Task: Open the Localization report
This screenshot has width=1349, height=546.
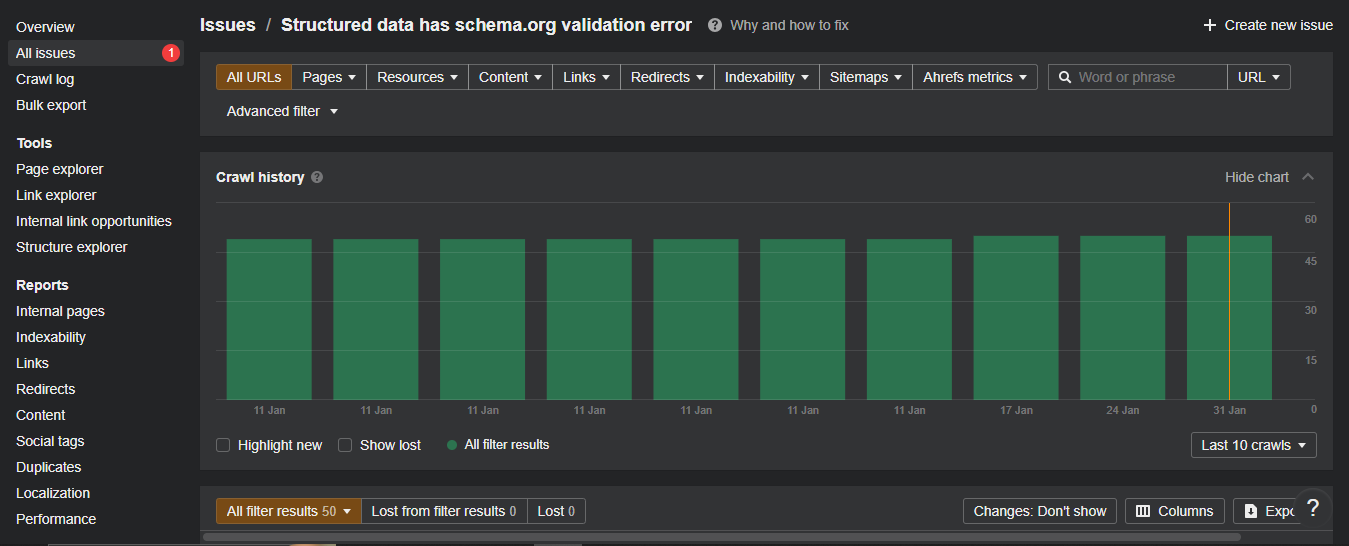Action: (x=53, y=493)
